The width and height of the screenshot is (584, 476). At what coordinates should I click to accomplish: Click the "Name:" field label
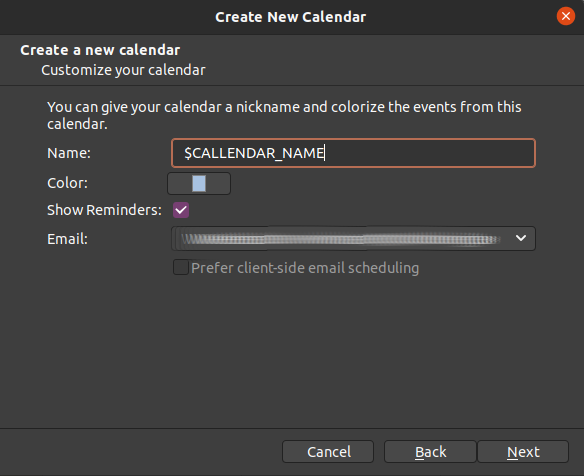point(69,153)
